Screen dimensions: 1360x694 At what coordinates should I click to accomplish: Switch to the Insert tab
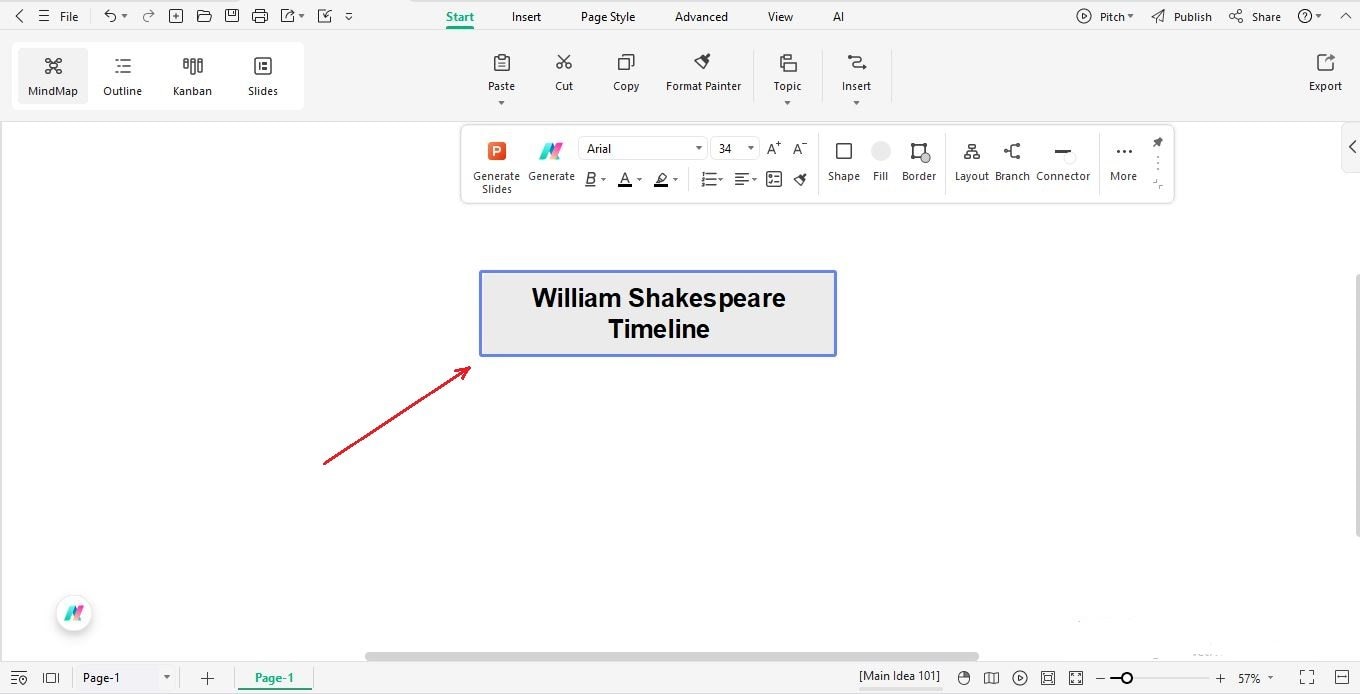click(526, 17)
